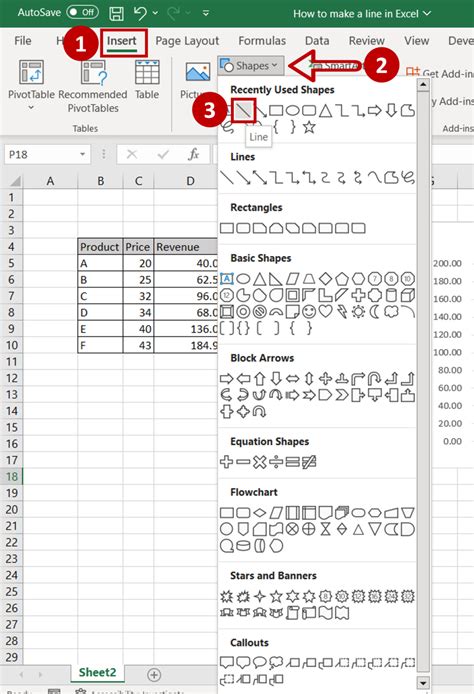
Task: Click the shapes gallery scroll up arrow
Action: (424, 85)
